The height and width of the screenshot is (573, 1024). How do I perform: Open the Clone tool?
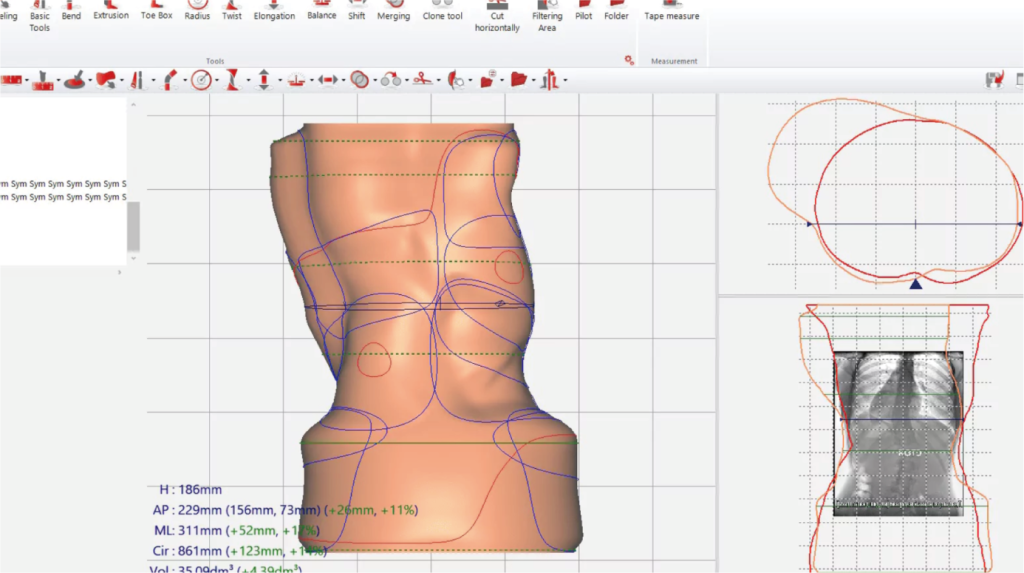pos(442,11)
